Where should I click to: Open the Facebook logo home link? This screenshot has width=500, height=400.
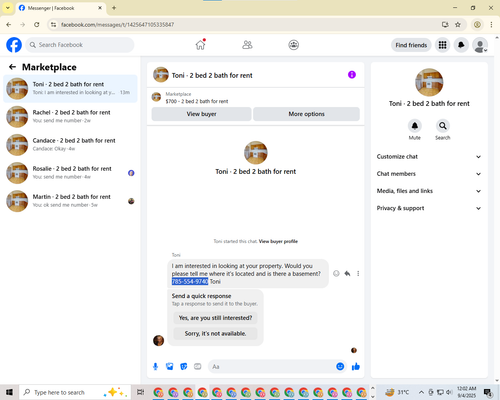(x=14, y=45)
